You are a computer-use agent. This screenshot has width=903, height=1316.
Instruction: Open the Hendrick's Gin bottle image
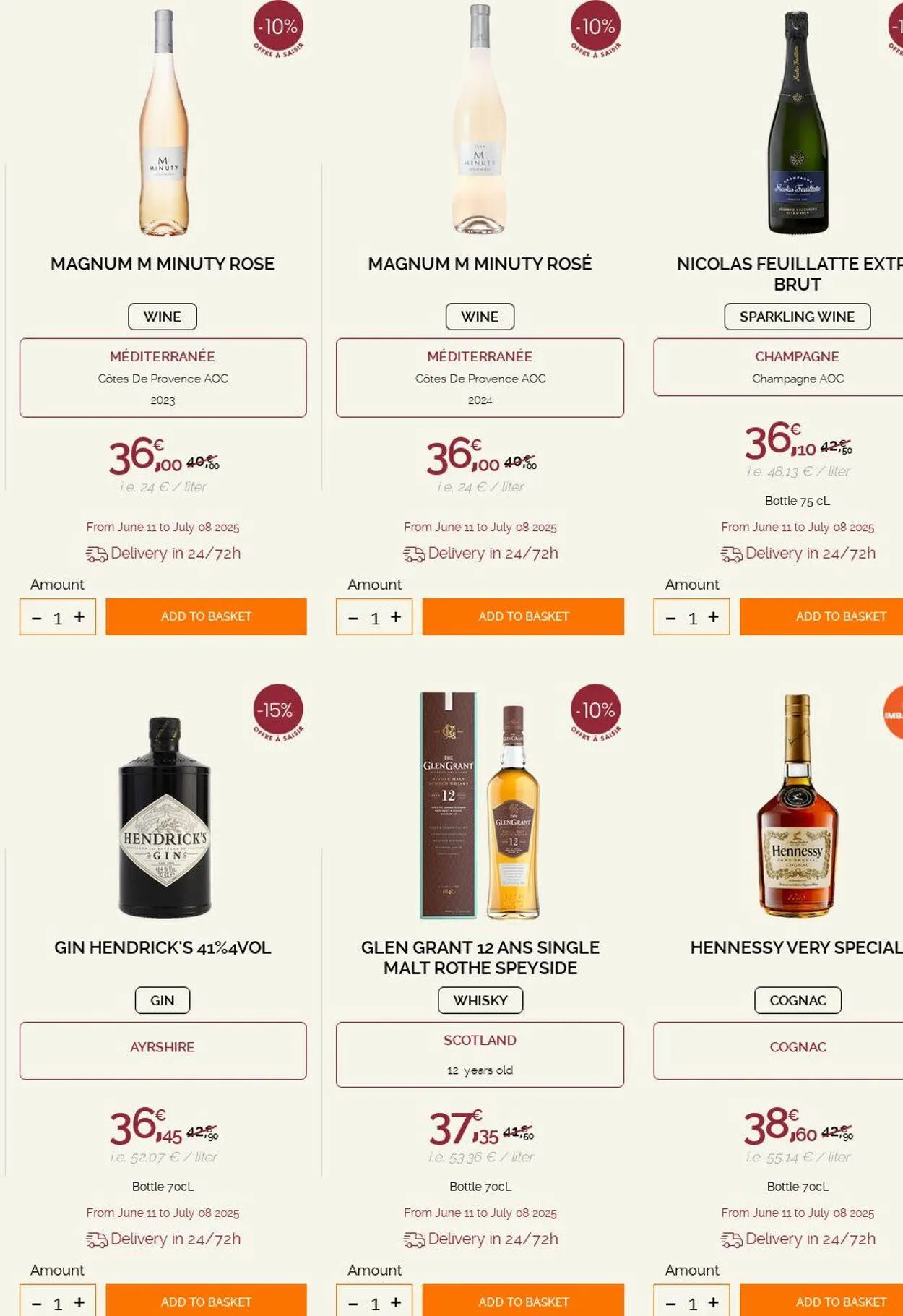tap(164, 817)
